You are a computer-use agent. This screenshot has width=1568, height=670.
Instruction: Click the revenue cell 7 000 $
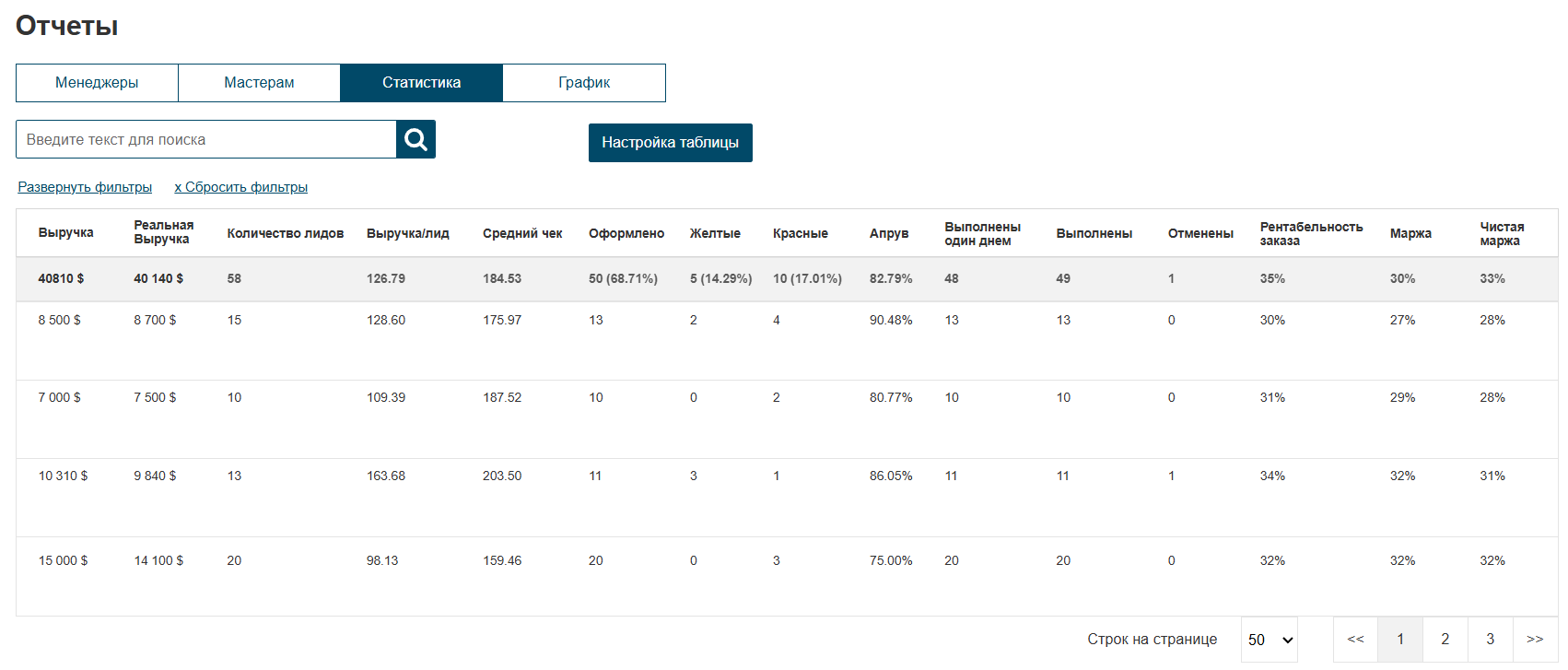pos(59,397)
